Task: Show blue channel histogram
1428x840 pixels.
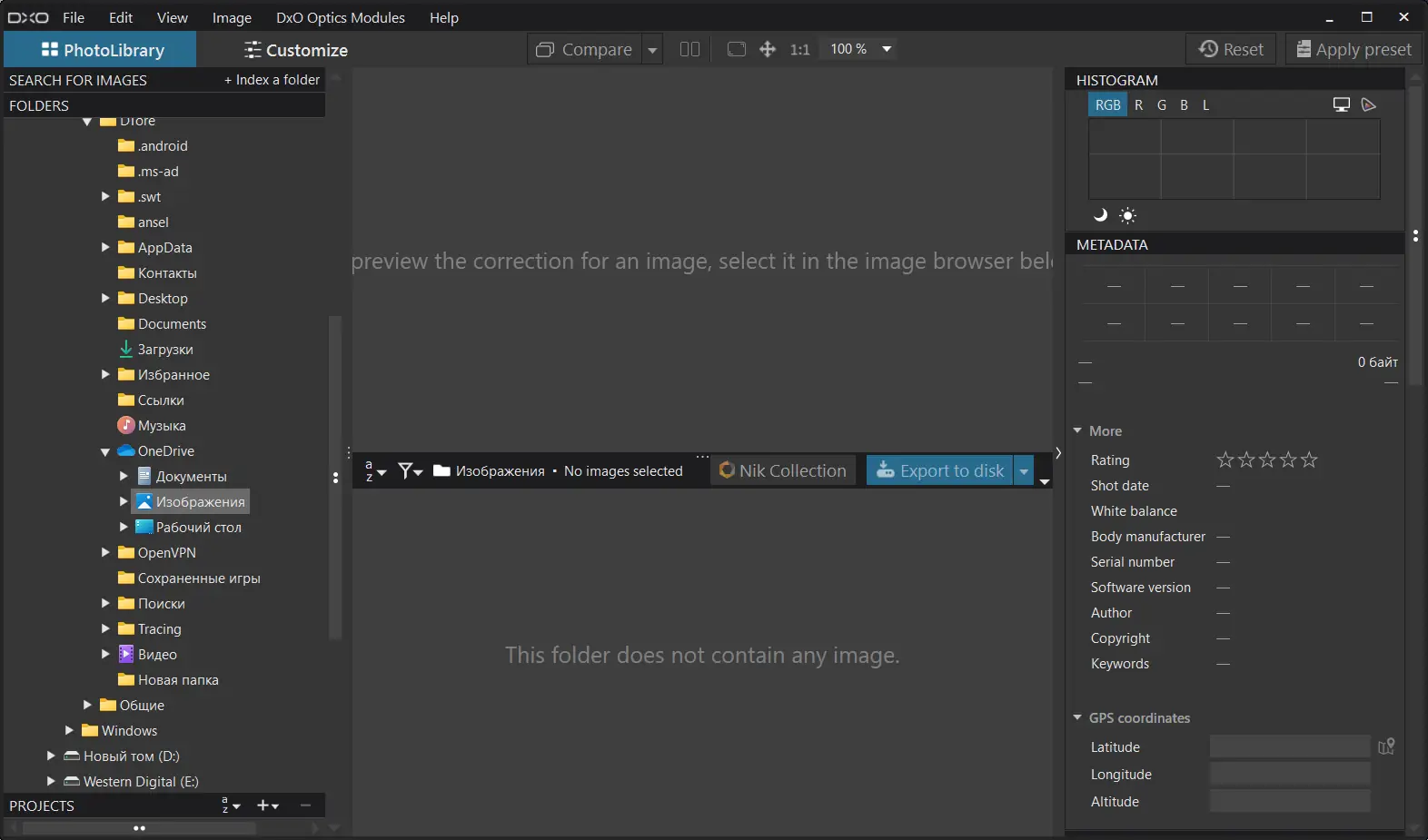Action: [1184, 105]
